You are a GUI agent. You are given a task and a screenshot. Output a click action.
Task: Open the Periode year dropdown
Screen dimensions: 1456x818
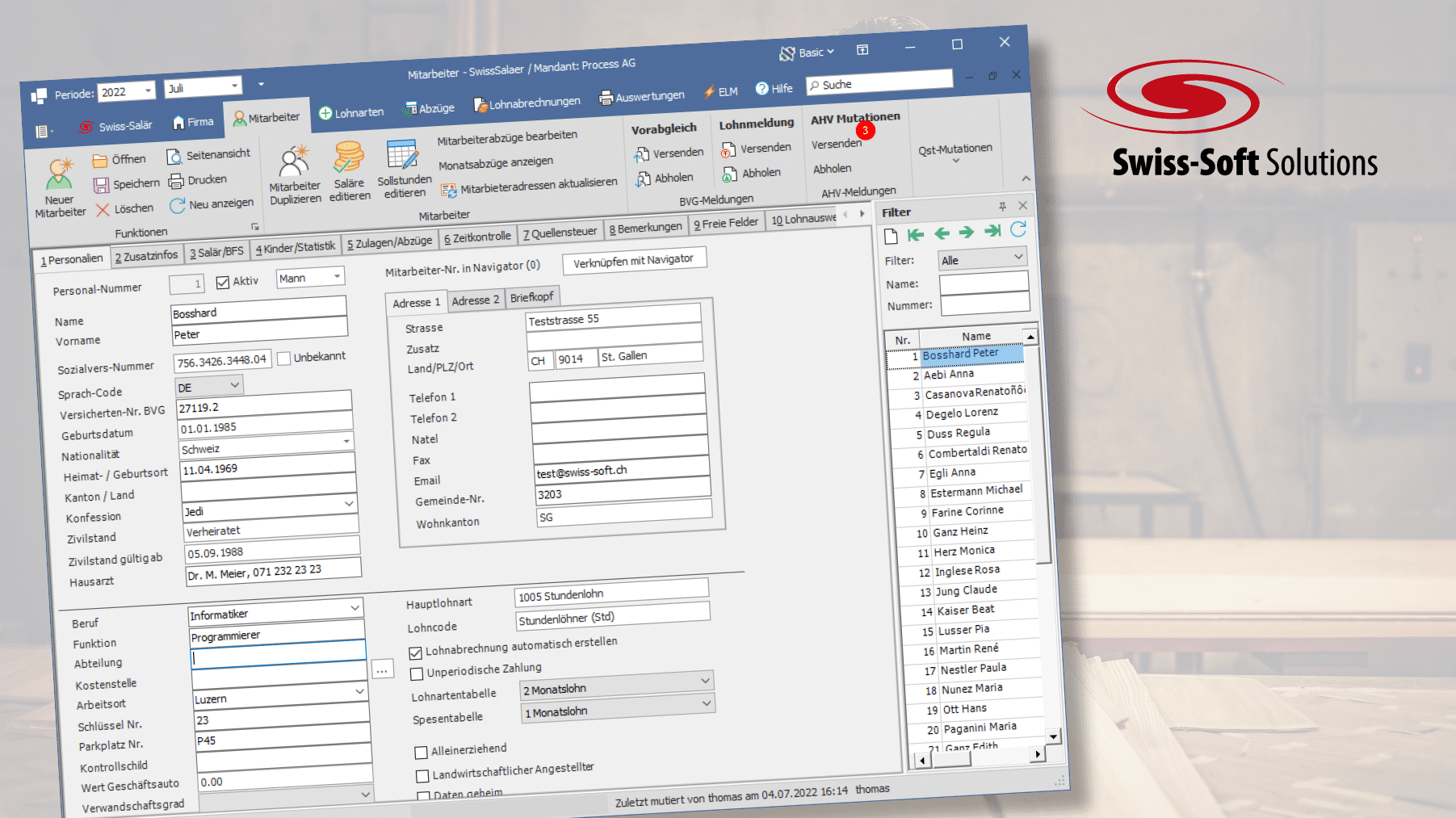click(x=148, y=90)
